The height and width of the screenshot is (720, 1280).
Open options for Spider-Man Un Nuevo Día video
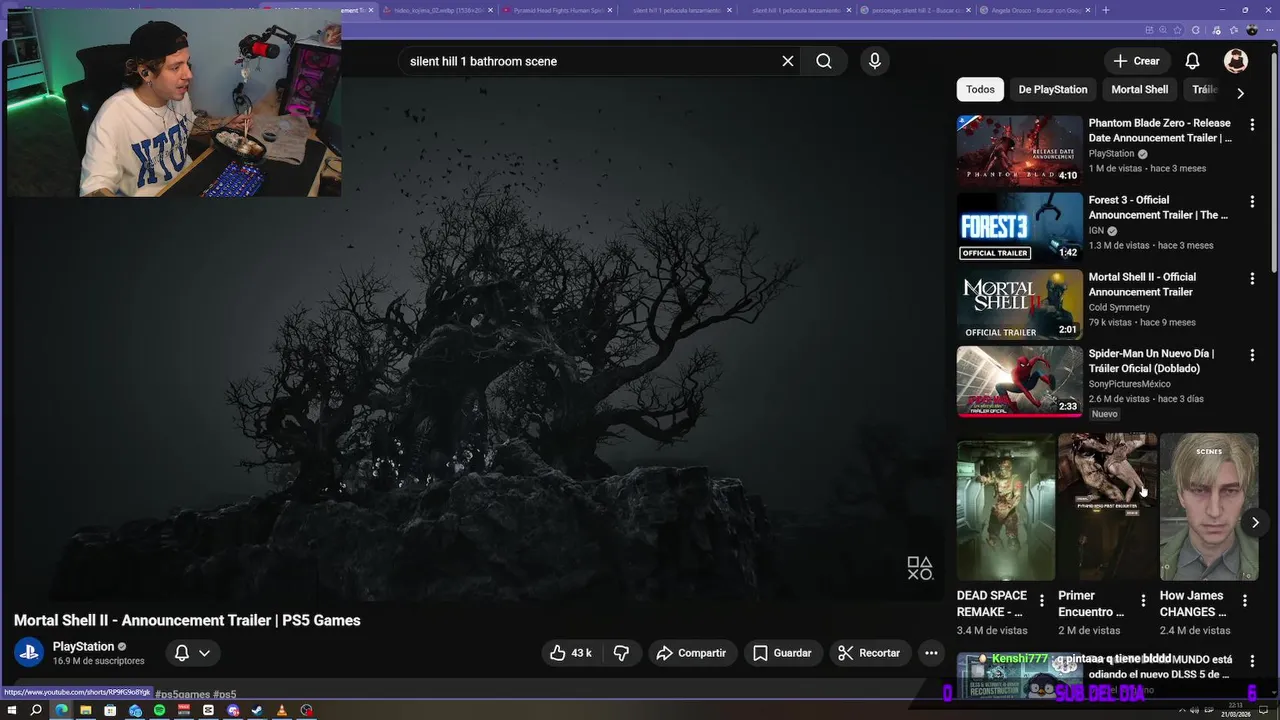click(x=1252, y=355)
